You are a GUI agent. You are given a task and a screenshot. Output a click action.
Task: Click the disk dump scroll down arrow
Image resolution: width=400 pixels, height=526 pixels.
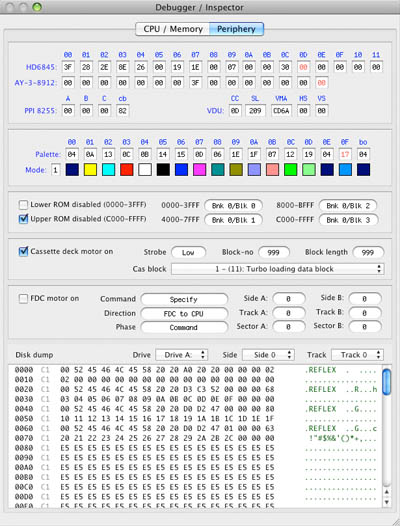[x=387, y=502]
